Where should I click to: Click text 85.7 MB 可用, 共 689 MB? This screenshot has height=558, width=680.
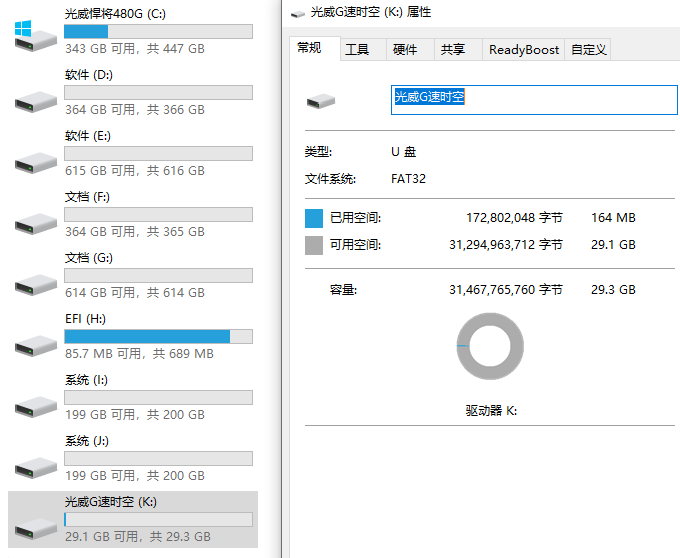point(139,354)
